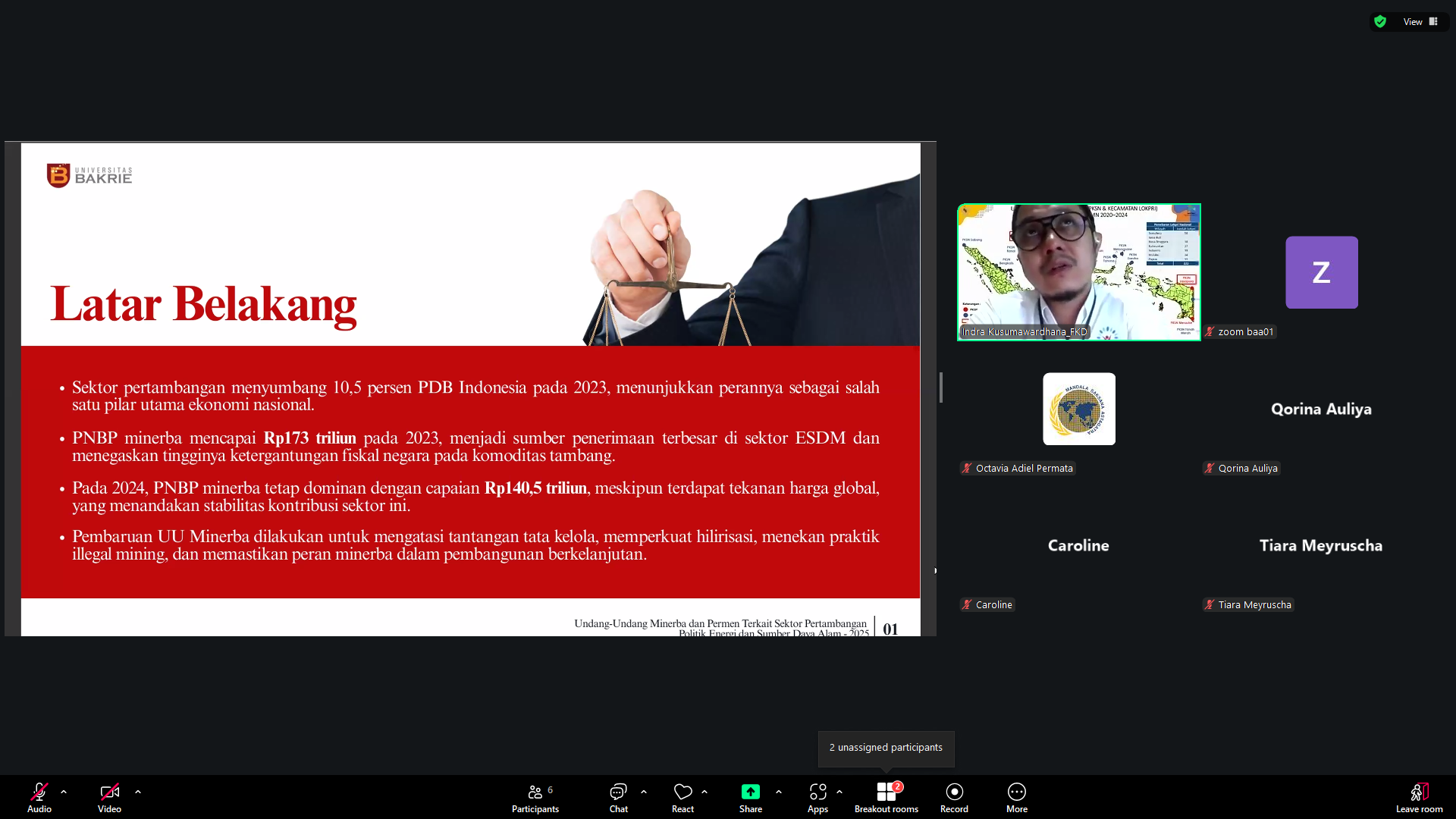Image resolution: width=1456 pixels, height=819 pixels.
Task: Expand audio options arrow next to Audio
Action: tap(64, 792)
